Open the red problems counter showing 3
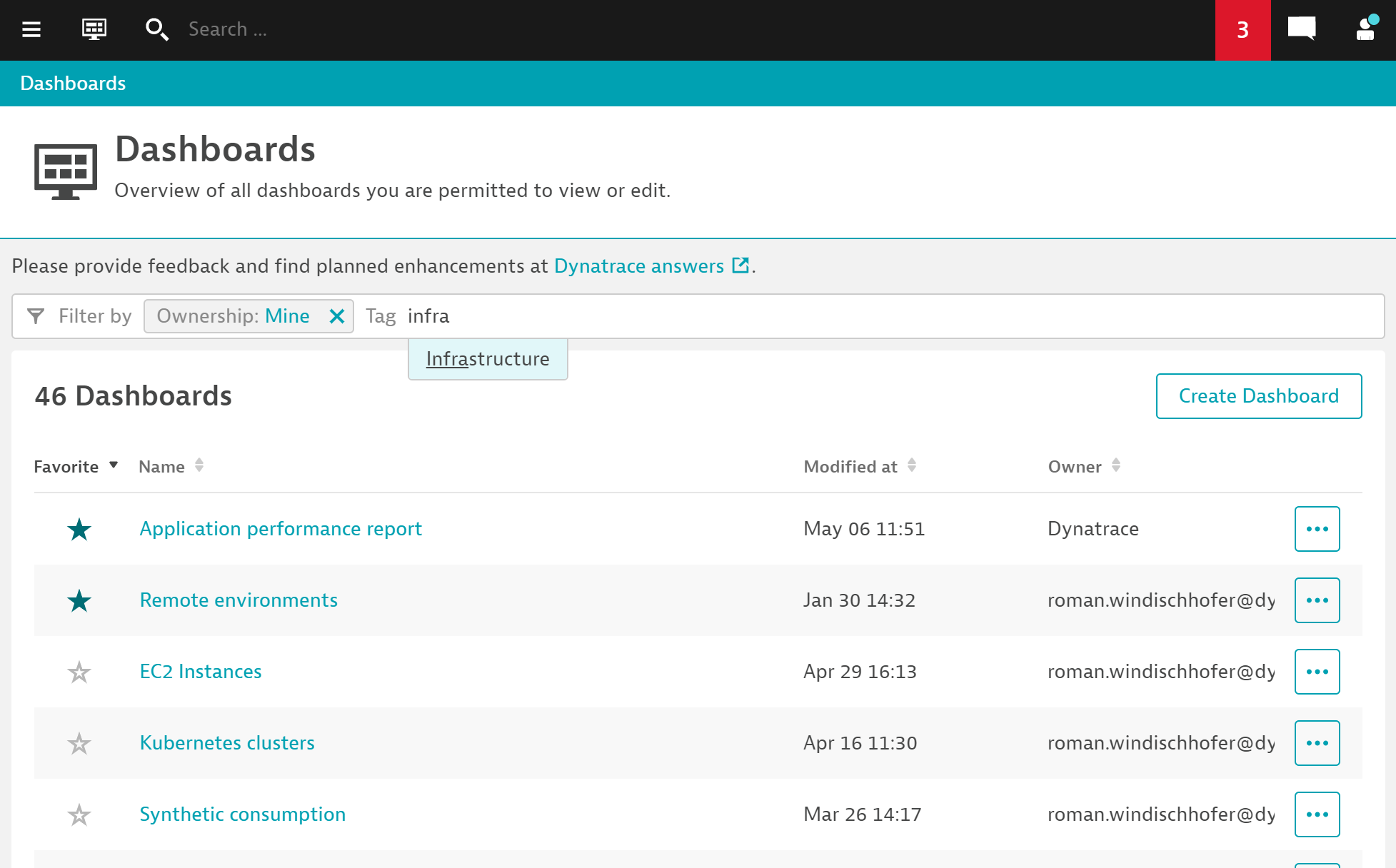Image resolution: width=1396 pixels, height=868 pixels. (1242, 30)
